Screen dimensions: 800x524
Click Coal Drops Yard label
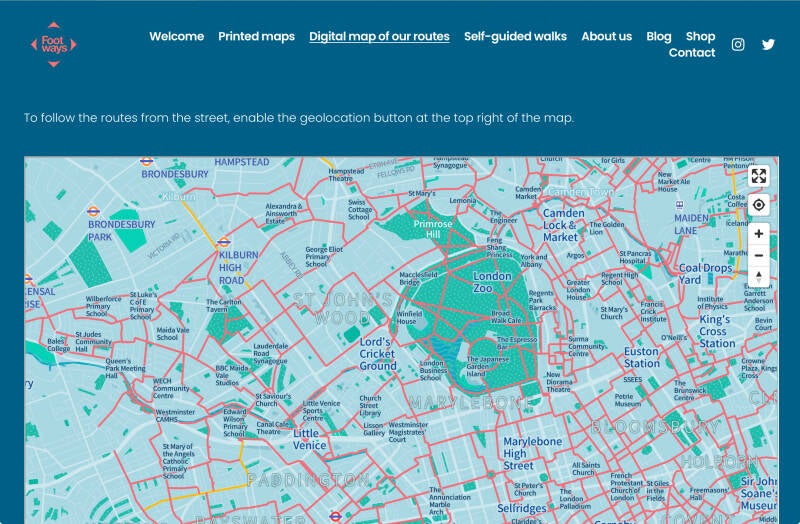705,274
